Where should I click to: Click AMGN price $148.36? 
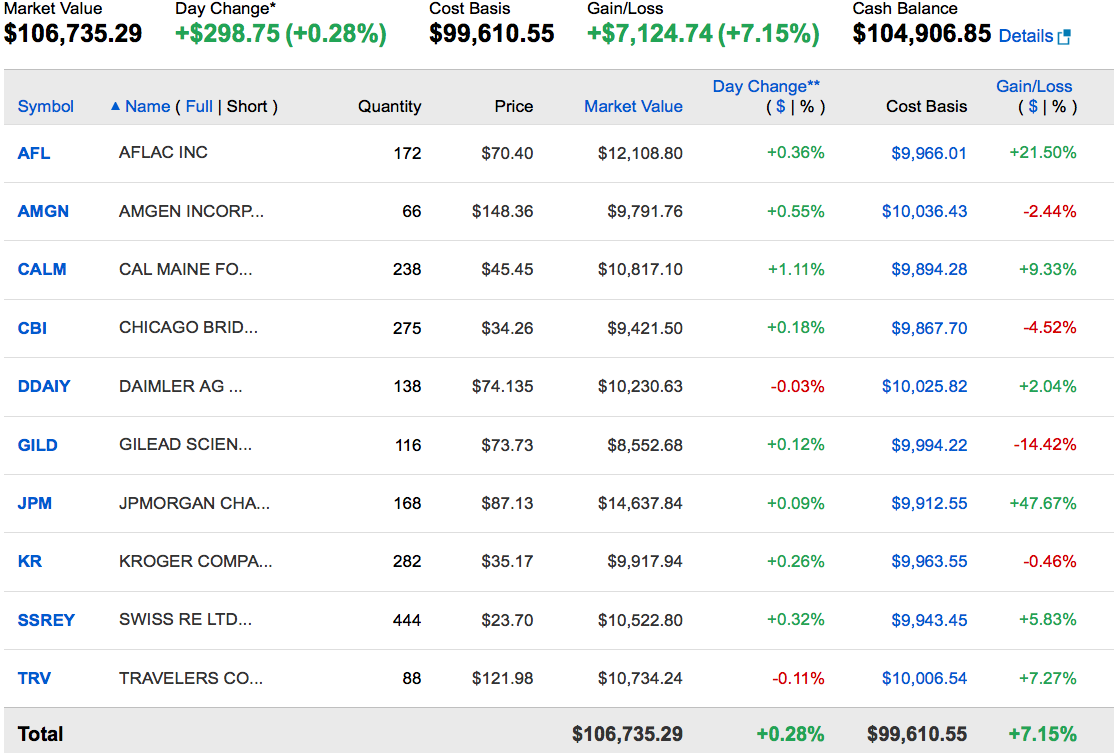click(502, 211)
